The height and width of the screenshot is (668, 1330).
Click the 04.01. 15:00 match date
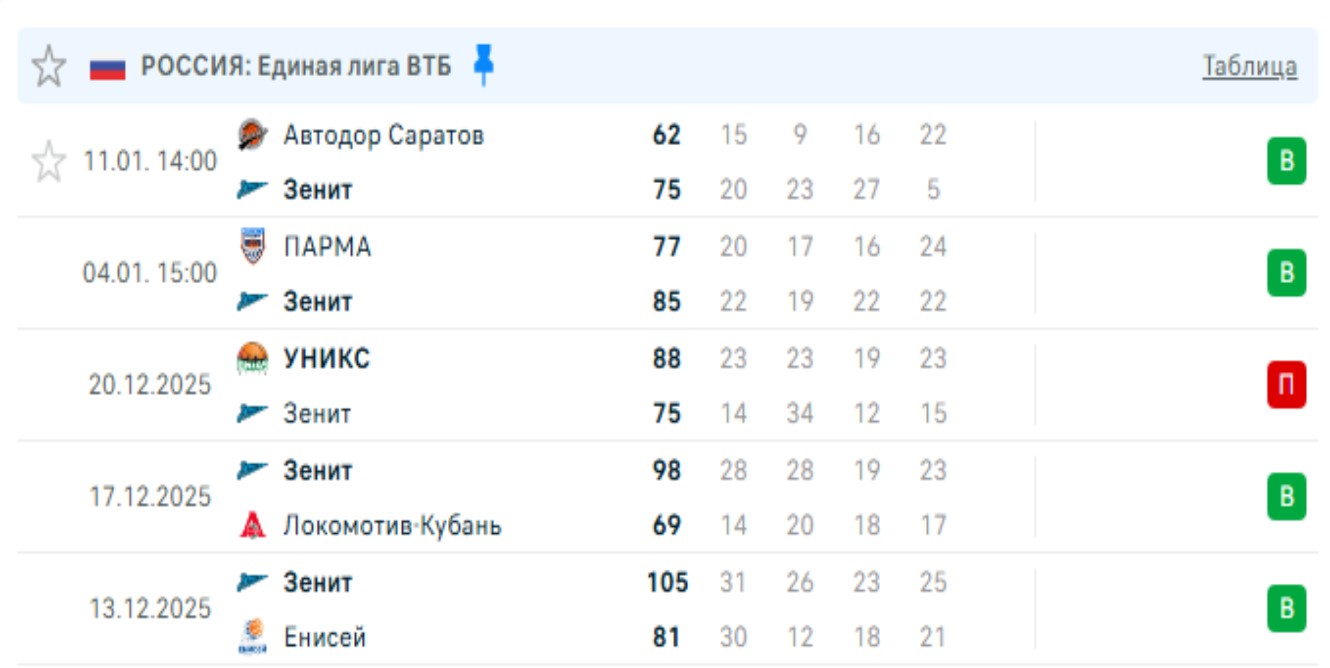pyautogui.click(x=150, y=273)
